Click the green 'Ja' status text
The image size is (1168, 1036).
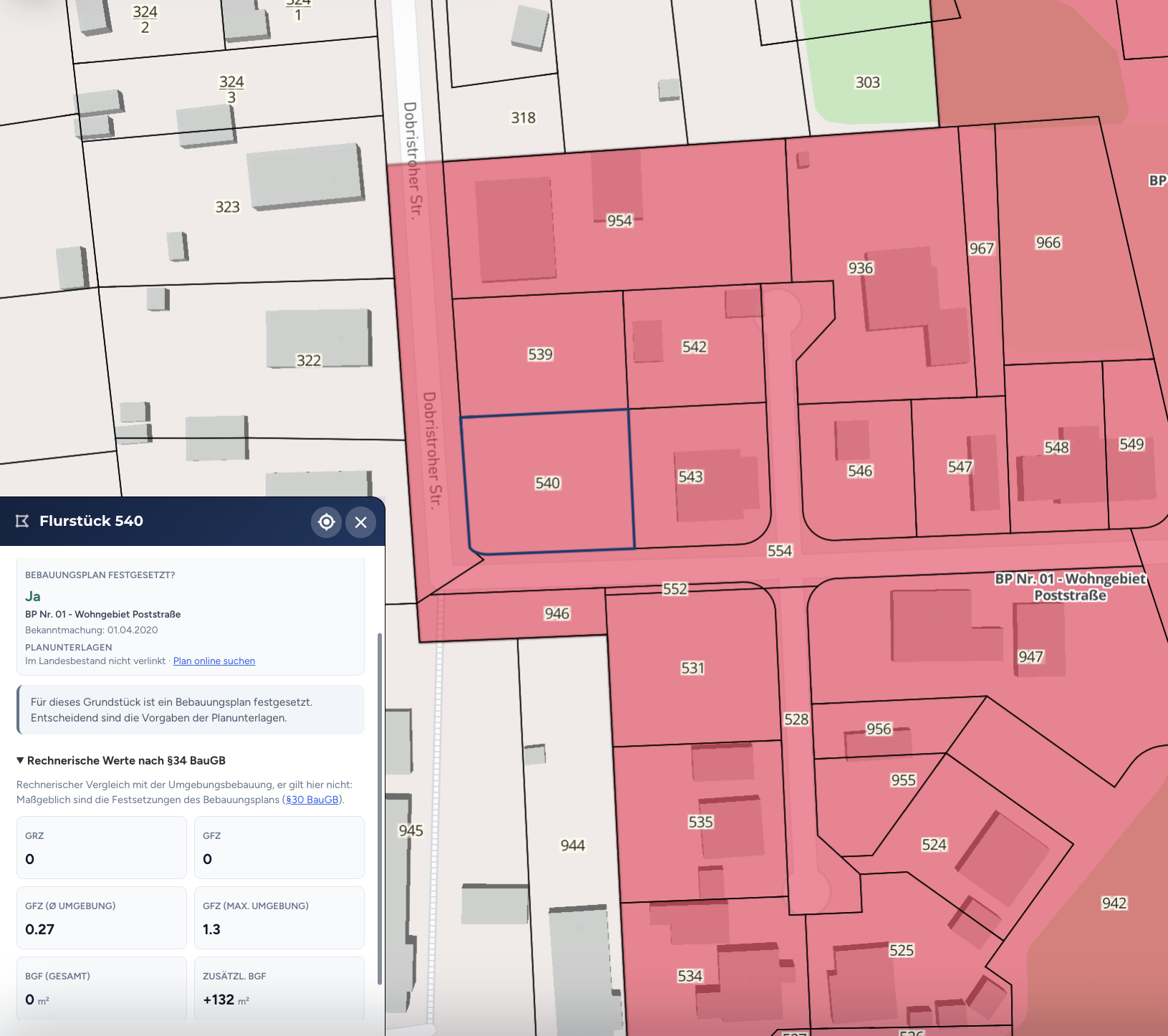[33, 596]
